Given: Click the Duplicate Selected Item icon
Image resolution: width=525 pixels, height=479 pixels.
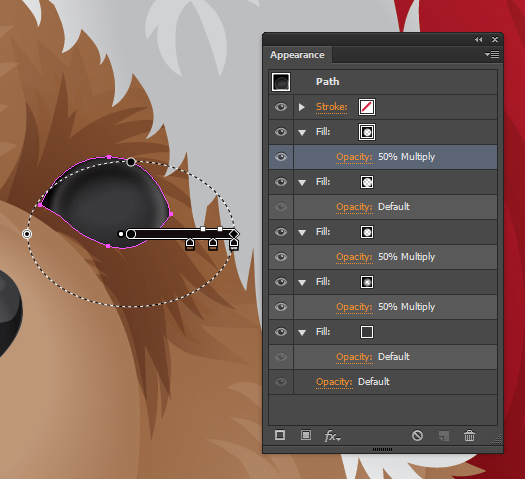Looking at the screenshot, I should point(444,436).
